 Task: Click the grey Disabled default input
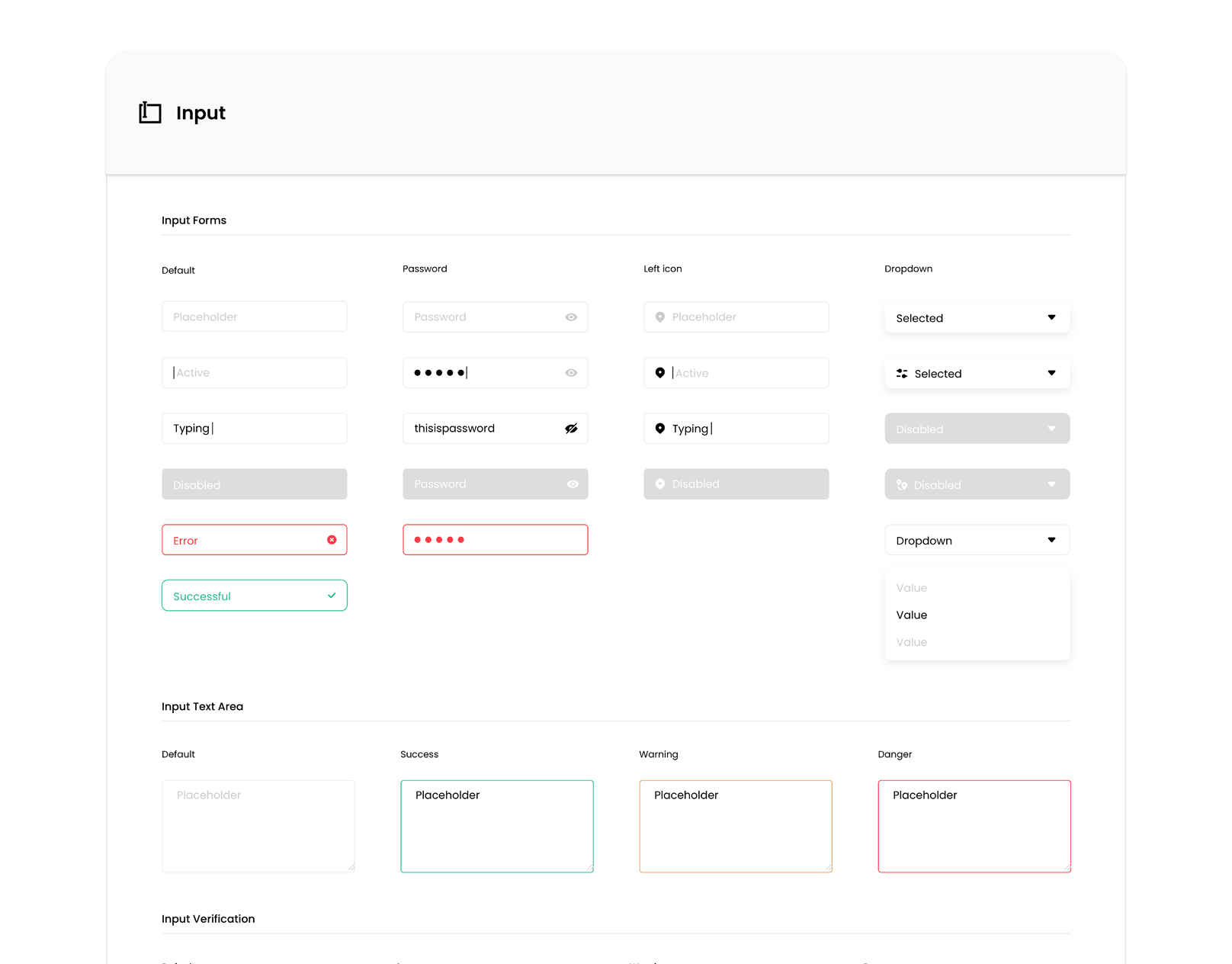pyautogui.click(x=255, y=484)
